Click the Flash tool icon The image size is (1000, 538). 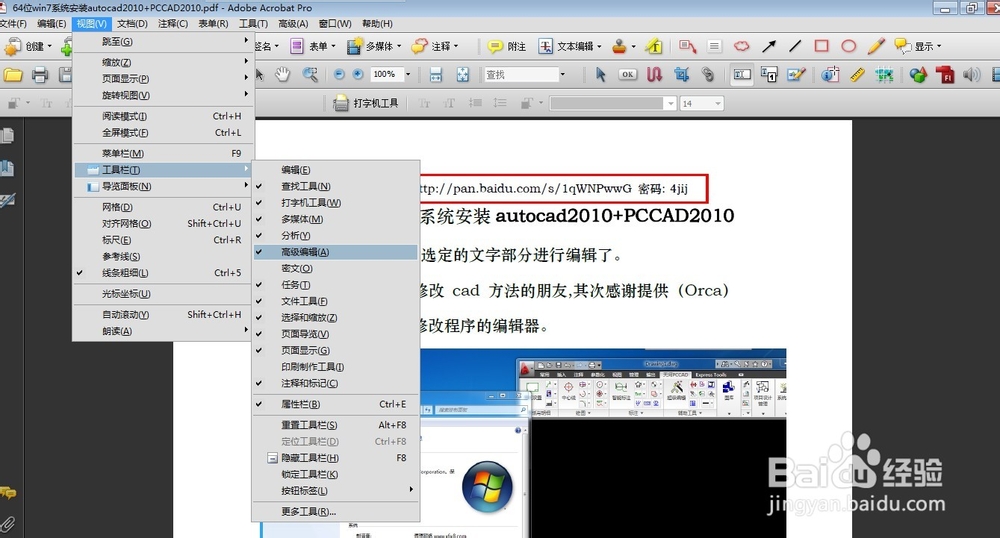(x=945, y=75)
